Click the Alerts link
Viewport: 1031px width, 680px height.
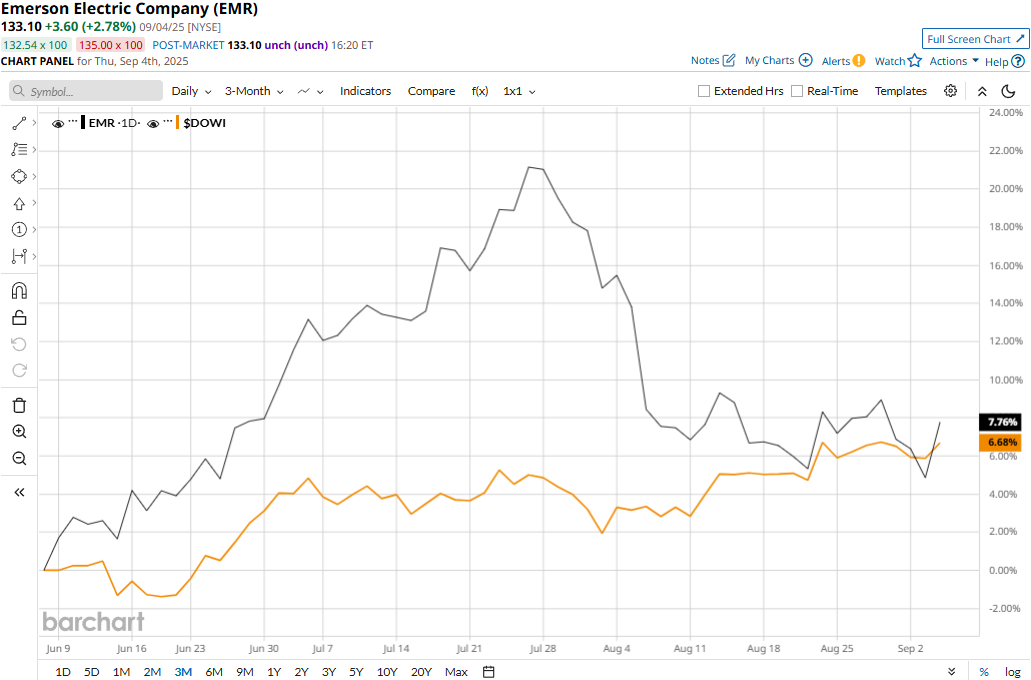click(836, 61)
